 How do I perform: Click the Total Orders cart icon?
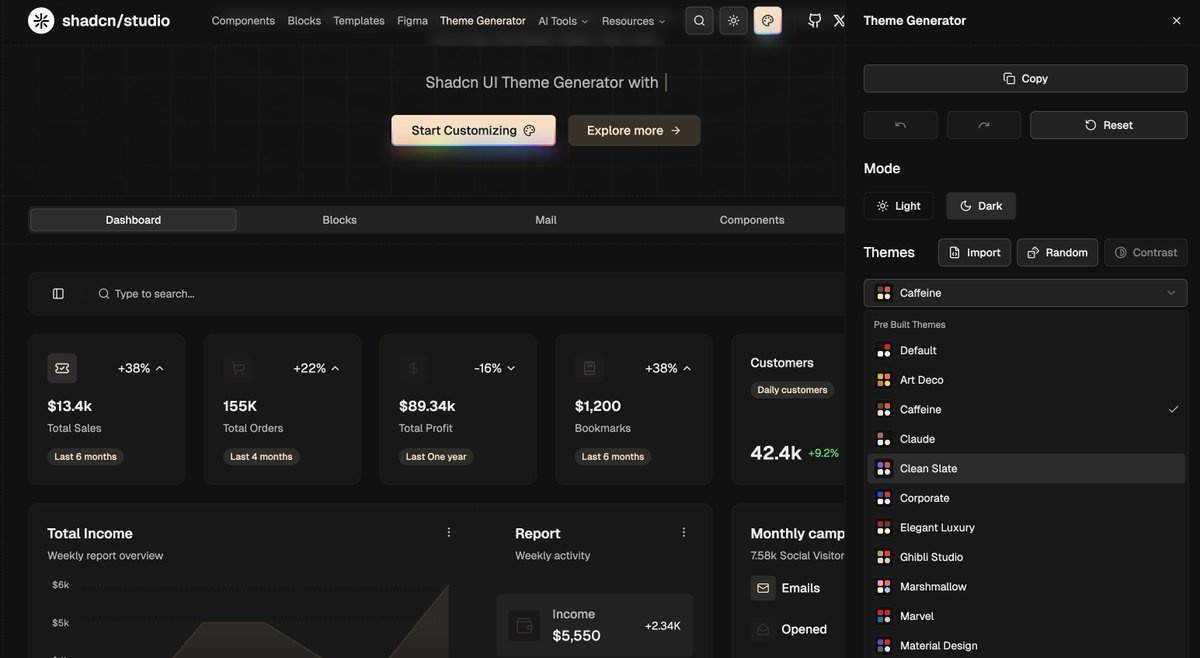point(238,368)
